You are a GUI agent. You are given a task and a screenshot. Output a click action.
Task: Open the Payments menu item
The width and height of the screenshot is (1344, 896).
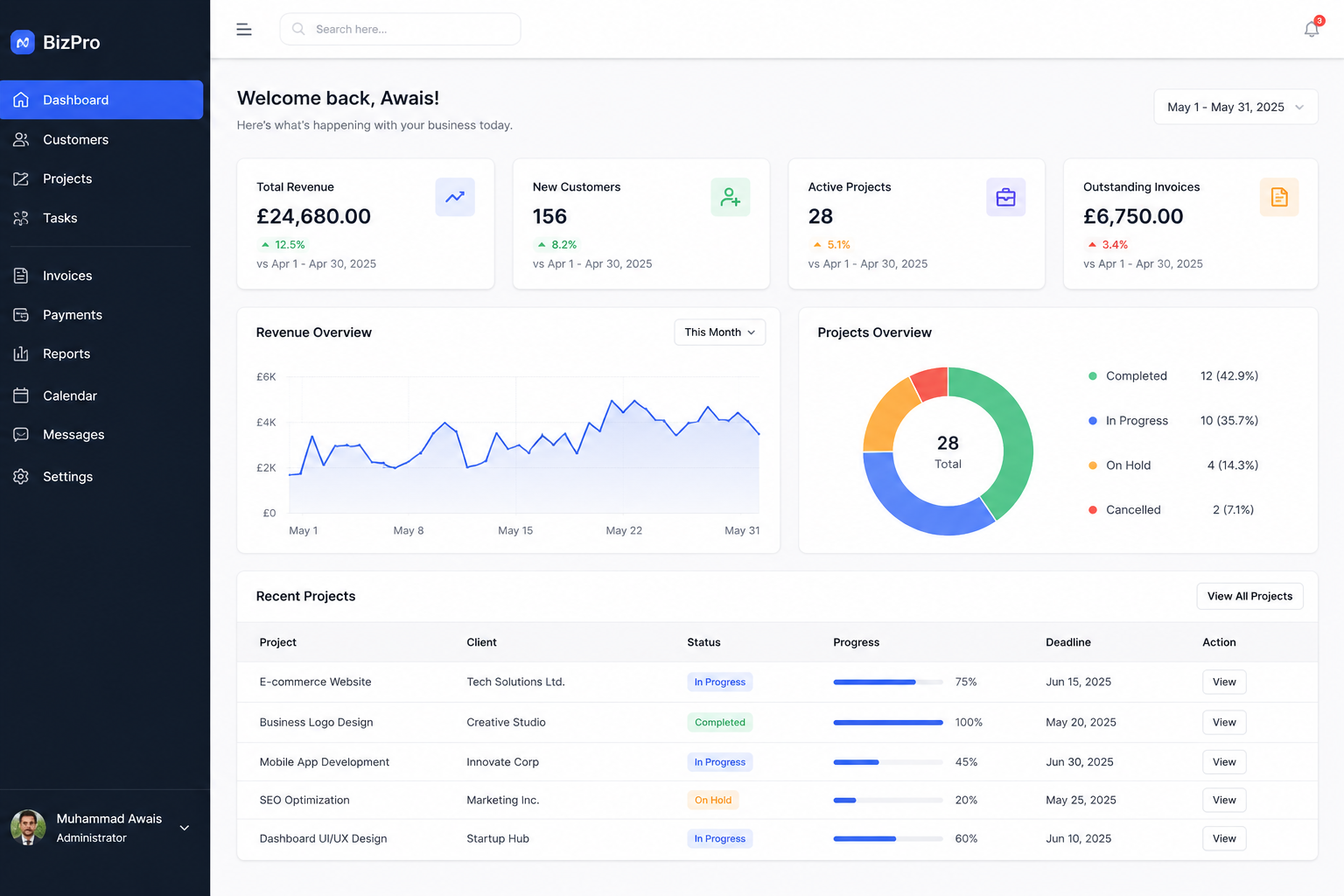click(x=101, y=315)
